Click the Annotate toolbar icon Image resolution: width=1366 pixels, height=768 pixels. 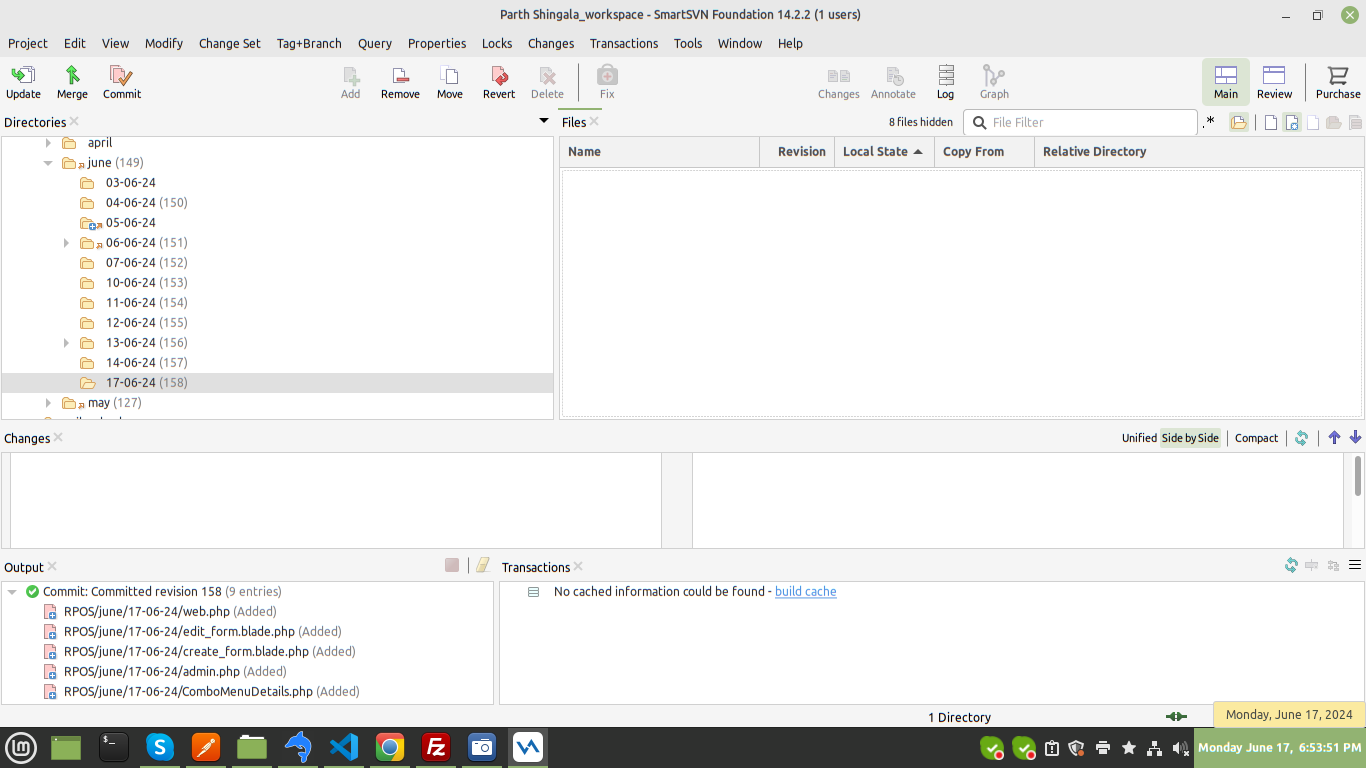pyautogui.click(x=893, y=82)
